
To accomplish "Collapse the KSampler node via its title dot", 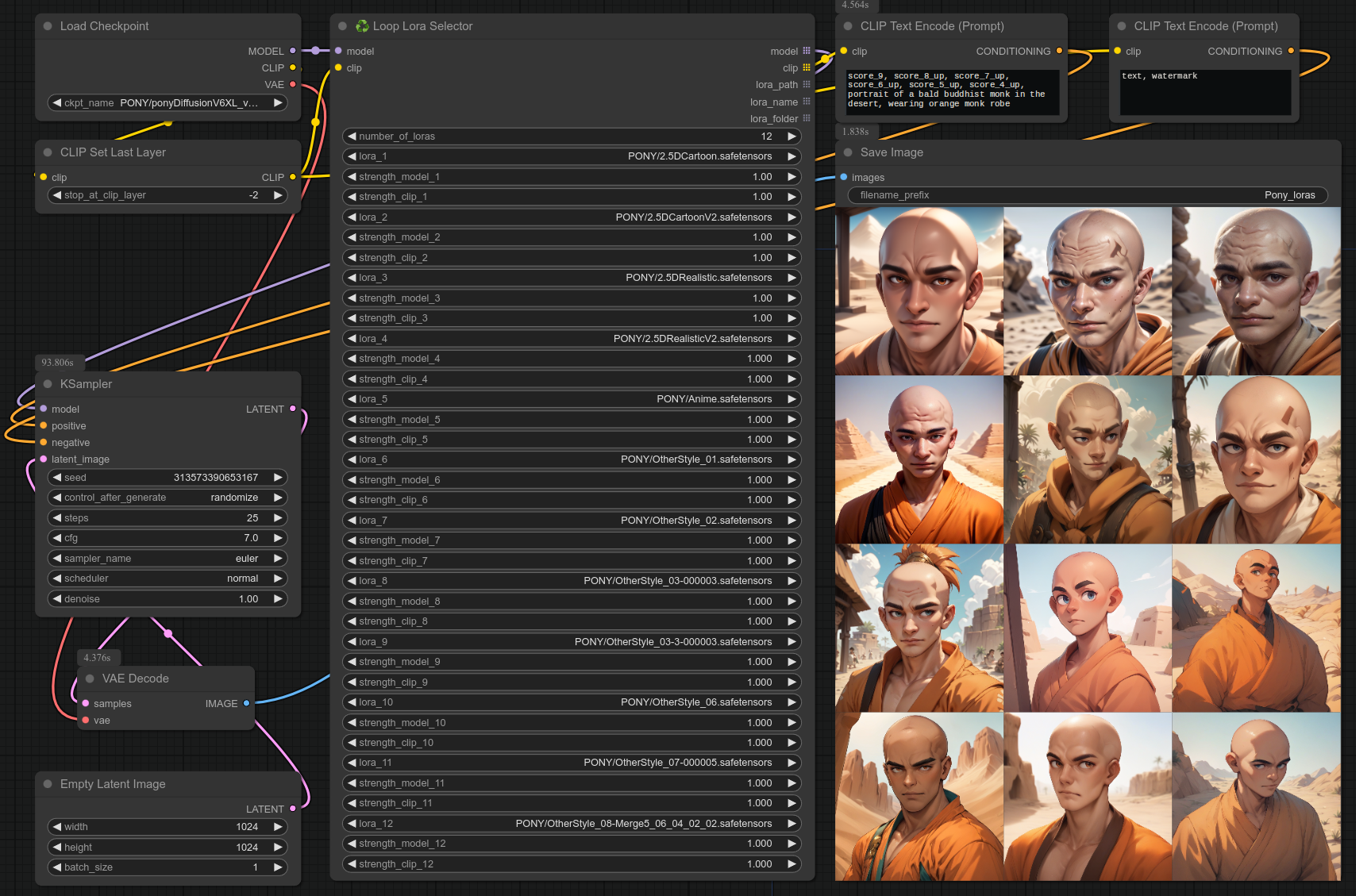I will pos(48,384).
